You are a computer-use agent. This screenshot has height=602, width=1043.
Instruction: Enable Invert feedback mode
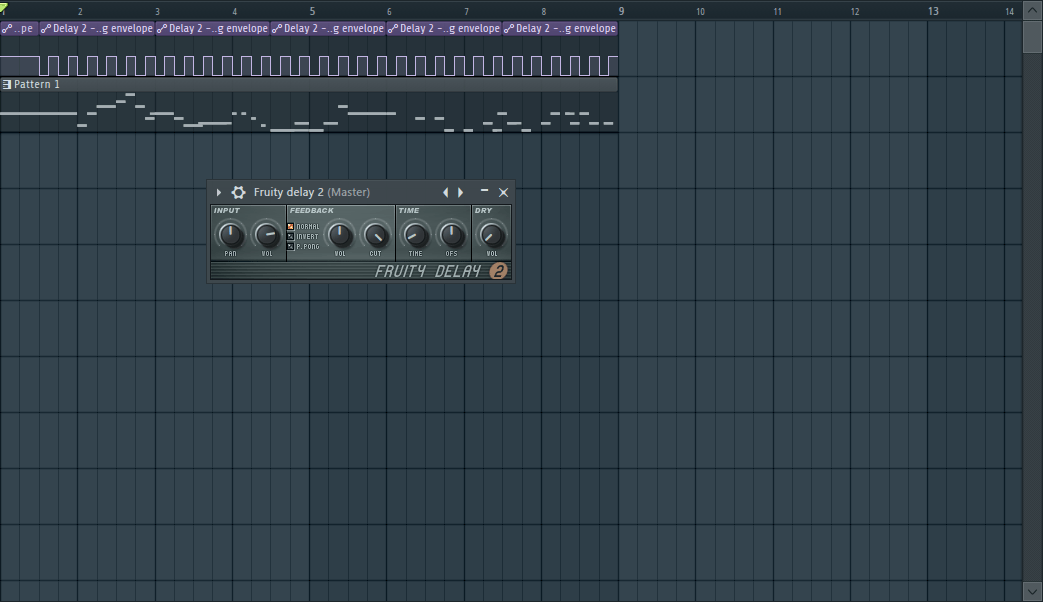tap(291, 236)
